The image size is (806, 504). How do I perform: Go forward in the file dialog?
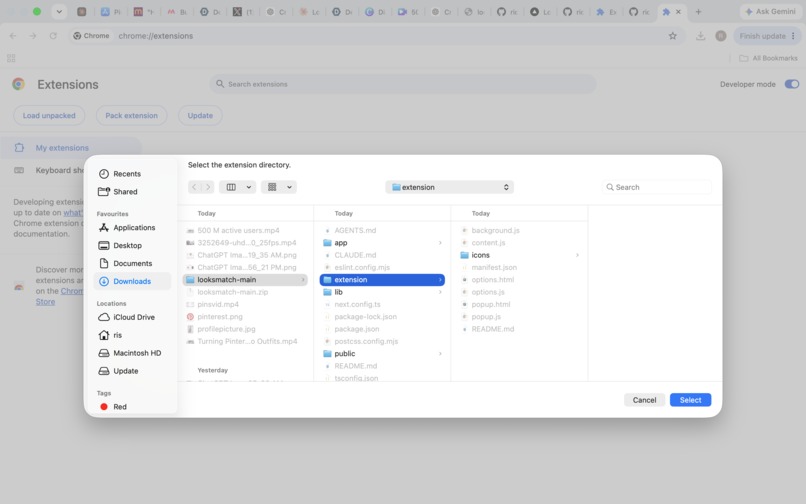208,187
